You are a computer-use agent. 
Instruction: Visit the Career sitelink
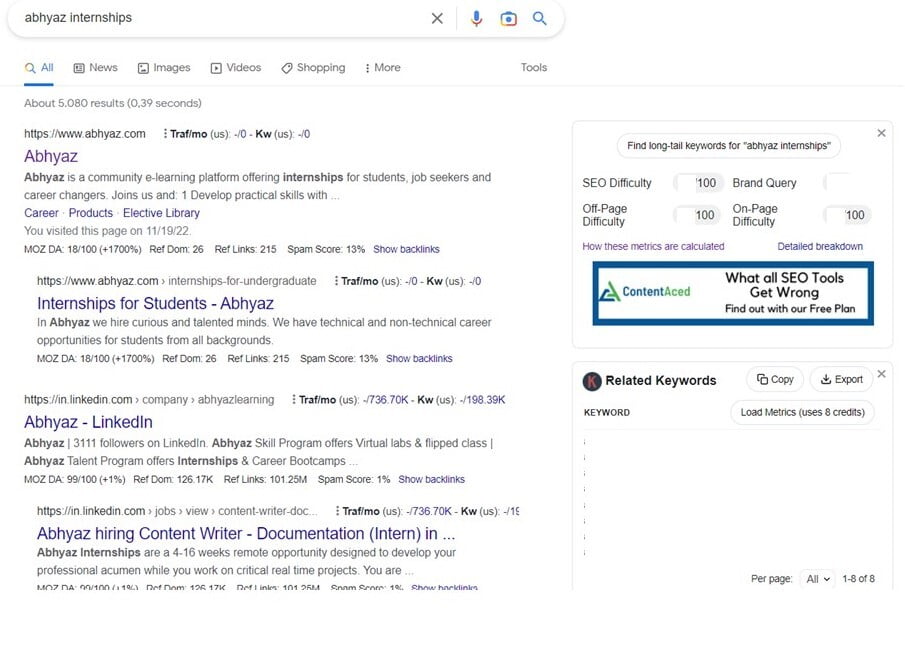42,213
